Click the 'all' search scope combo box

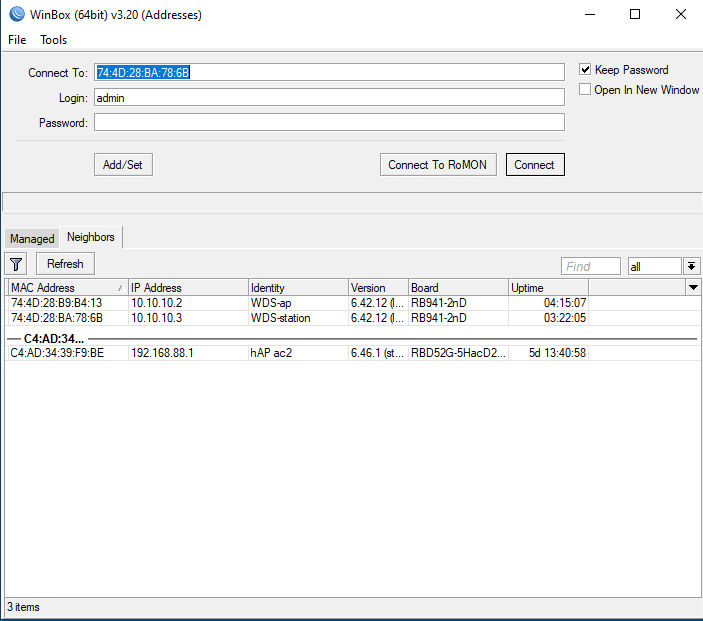click(x=655, y=266)
